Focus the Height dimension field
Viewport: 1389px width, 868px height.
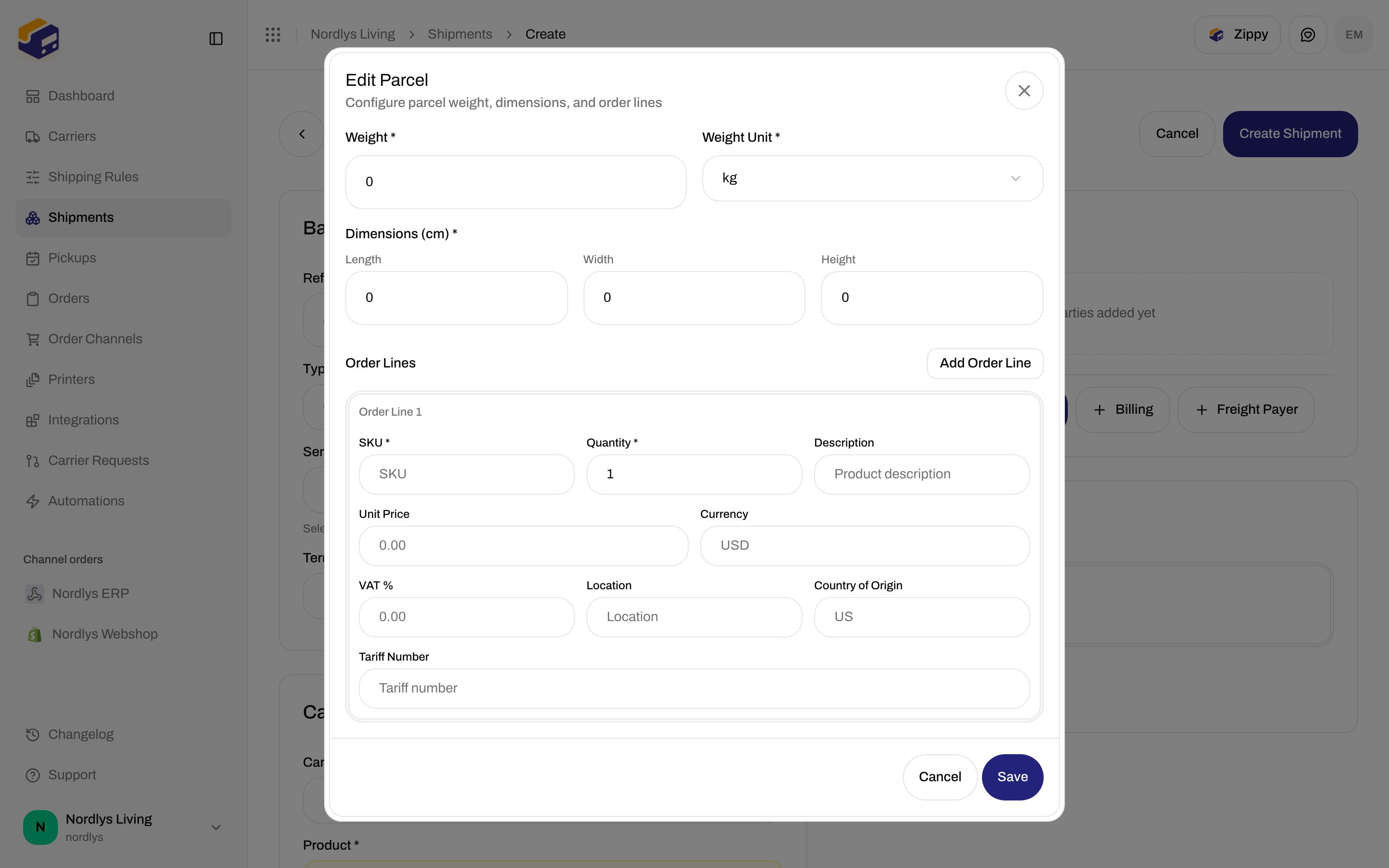[x=932, y=298]
